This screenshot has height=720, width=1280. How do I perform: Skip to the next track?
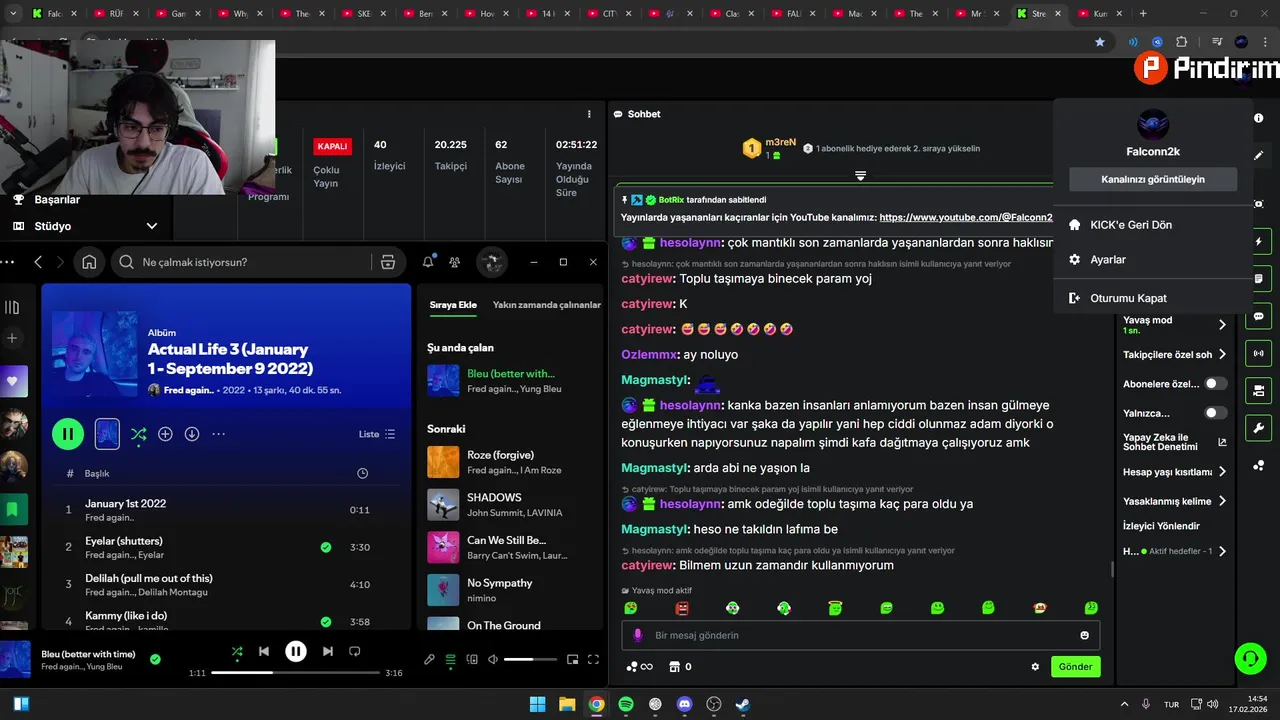(x=328, y=651)
